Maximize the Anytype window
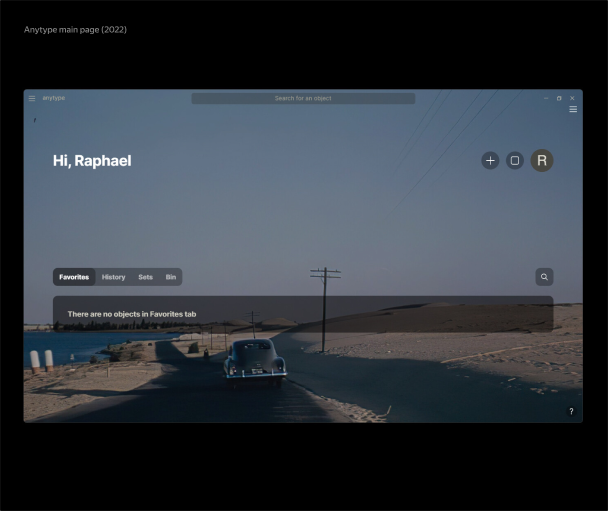 point(559,98)
